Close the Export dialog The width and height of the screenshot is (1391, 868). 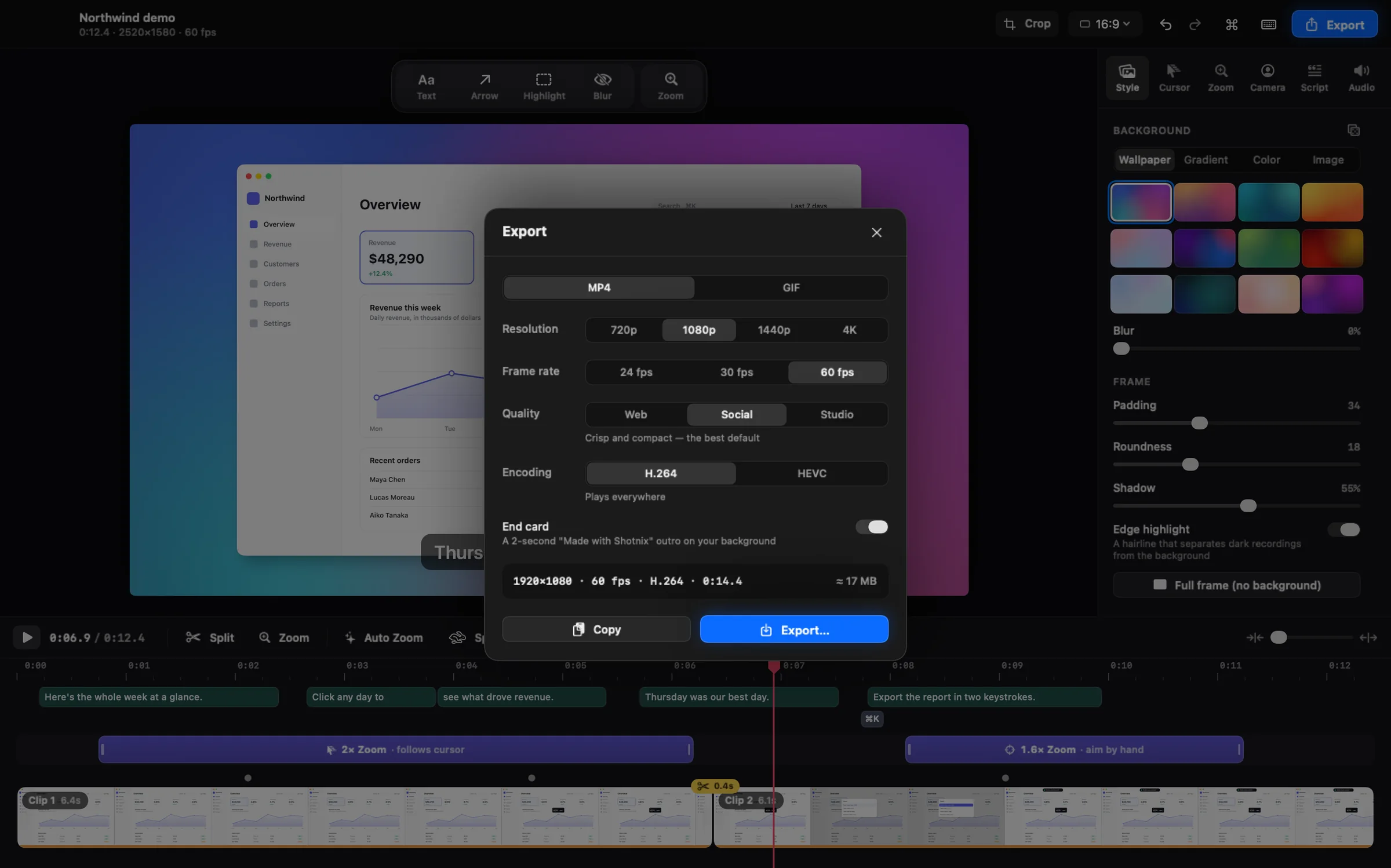(876, 232)
